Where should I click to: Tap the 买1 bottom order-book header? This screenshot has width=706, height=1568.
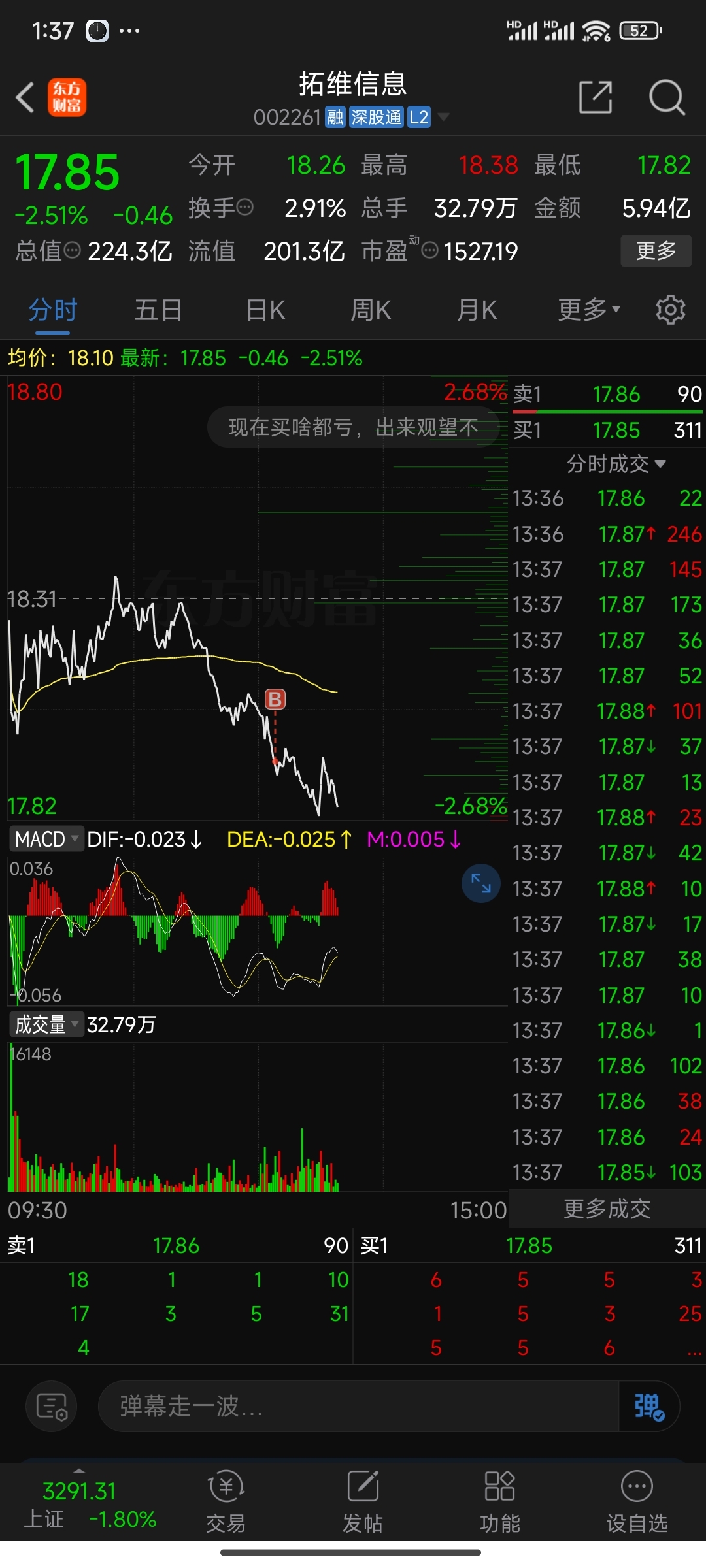point(531,1245)
